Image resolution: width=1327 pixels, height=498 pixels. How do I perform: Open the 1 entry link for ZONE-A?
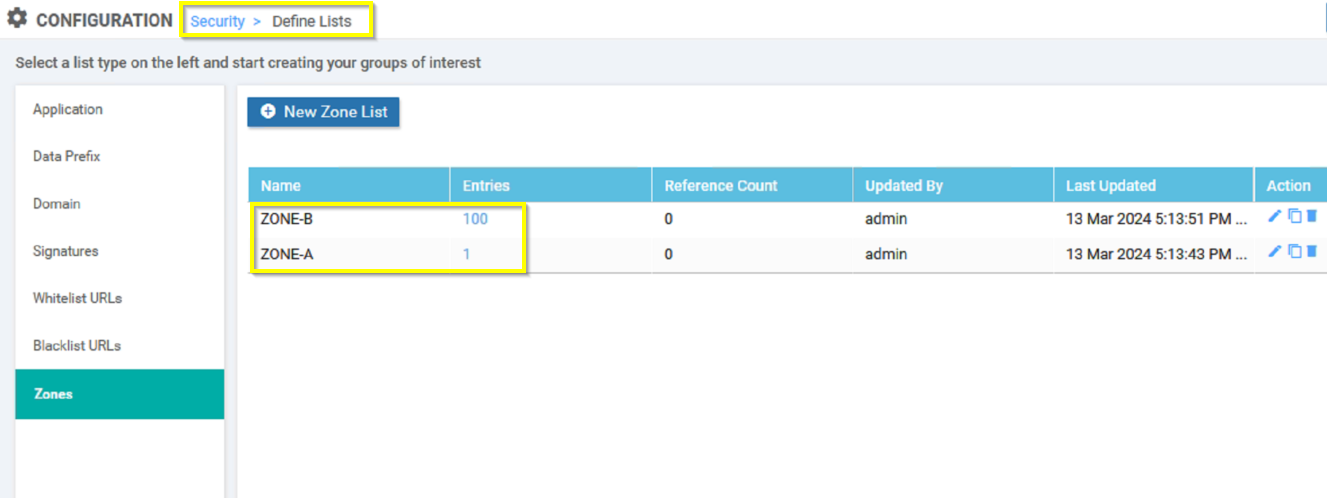pyautogui.click(x=466, y=254)
